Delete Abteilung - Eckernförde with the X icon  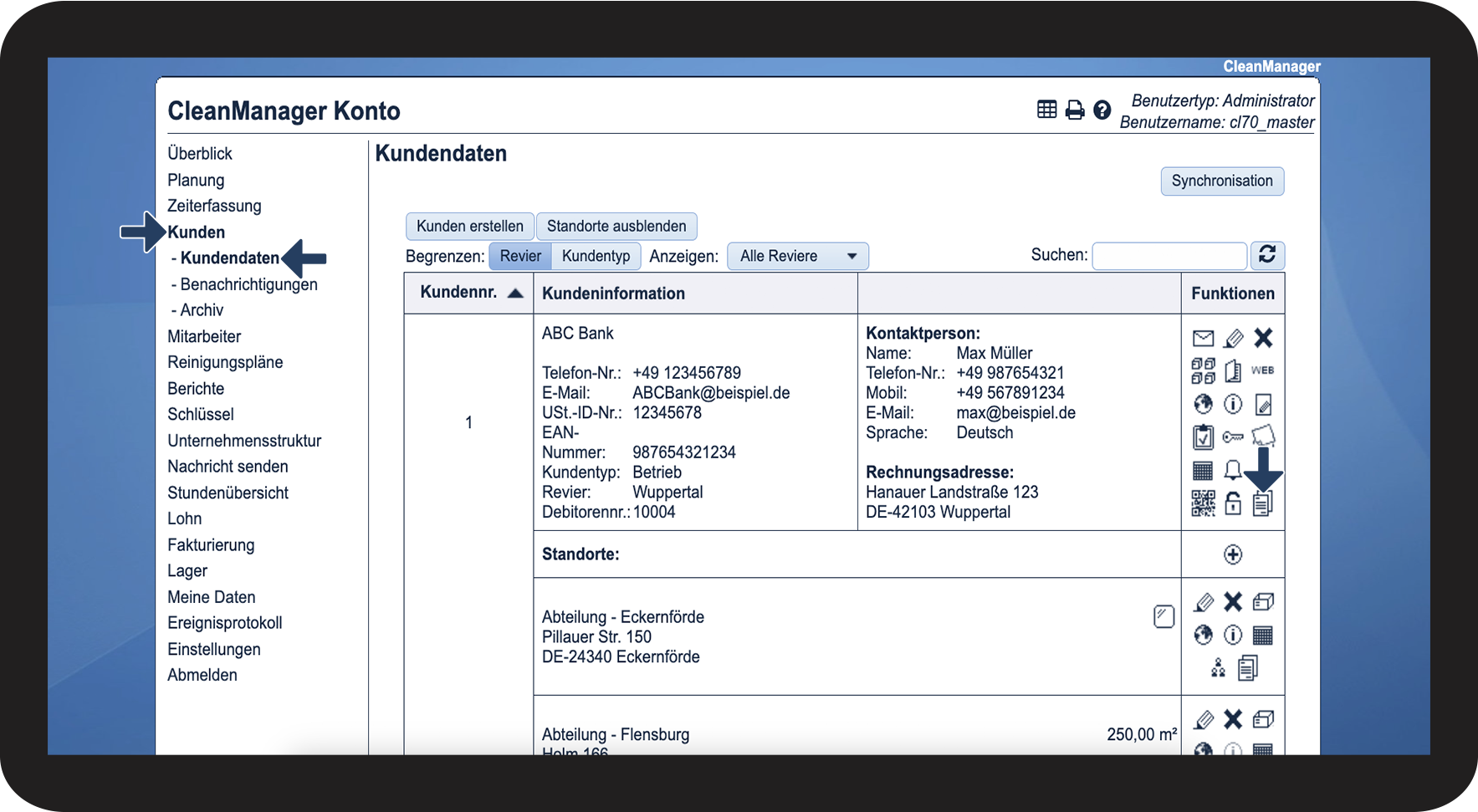click(x=1233, y=602)
